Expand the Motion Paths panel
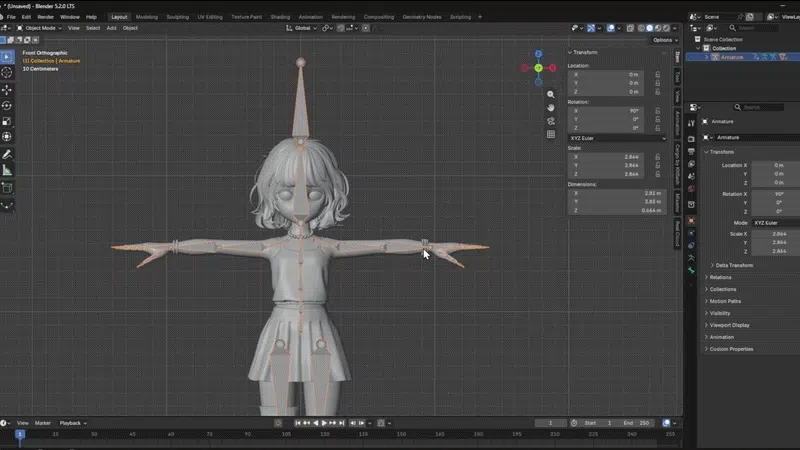 click(x=725, y=302)
